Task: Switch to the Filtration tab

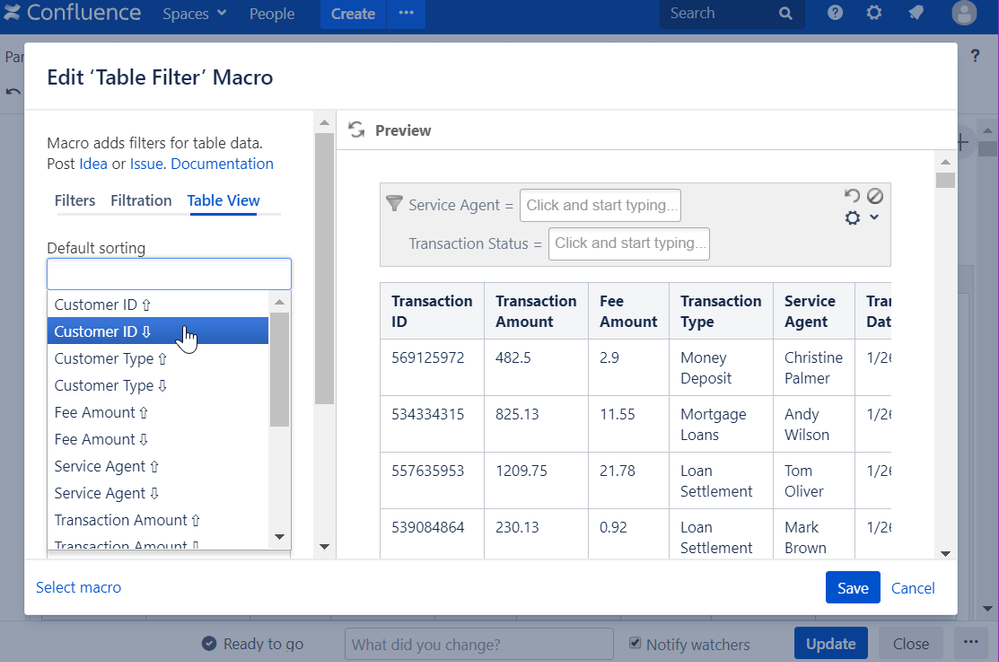Action: click(x=141, y=201)
